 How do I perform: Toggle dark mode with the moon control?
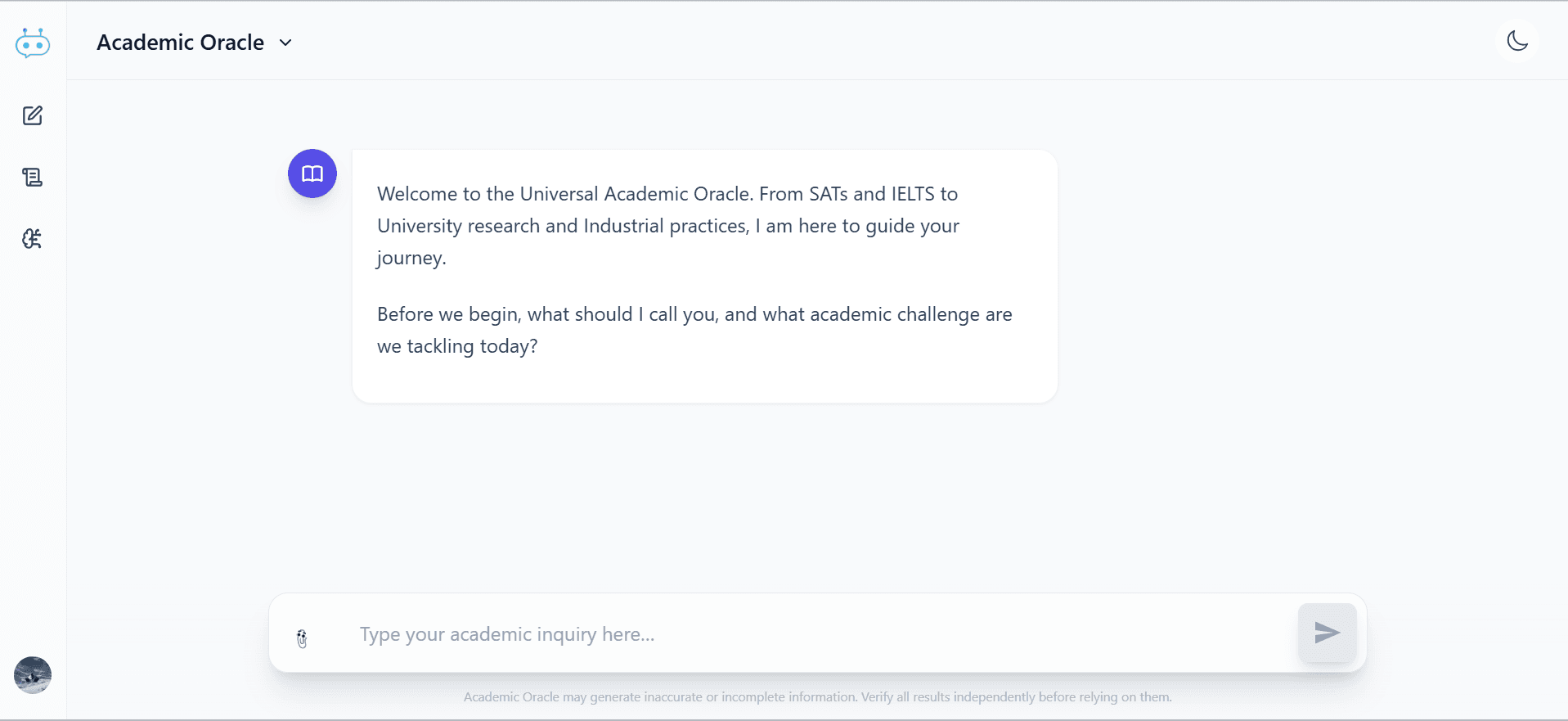(x=1517, y=40)
